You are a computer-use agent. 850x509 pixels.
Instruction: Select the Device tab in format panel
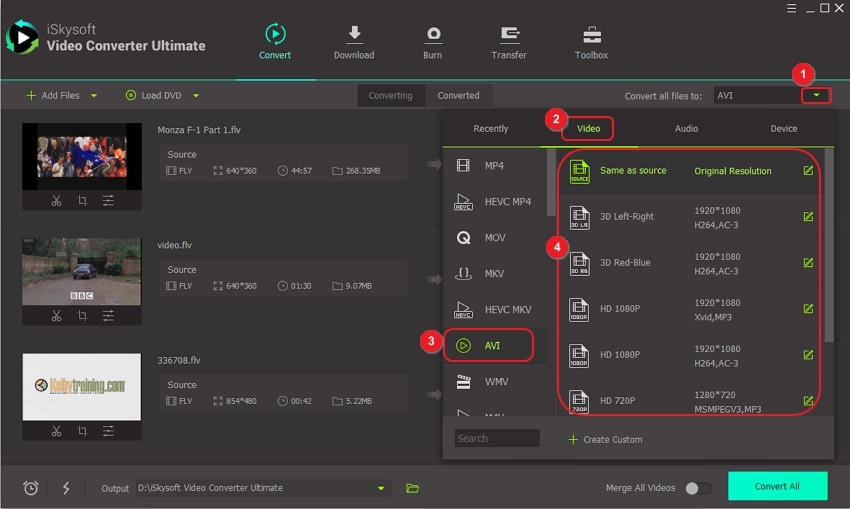(784, 128)
